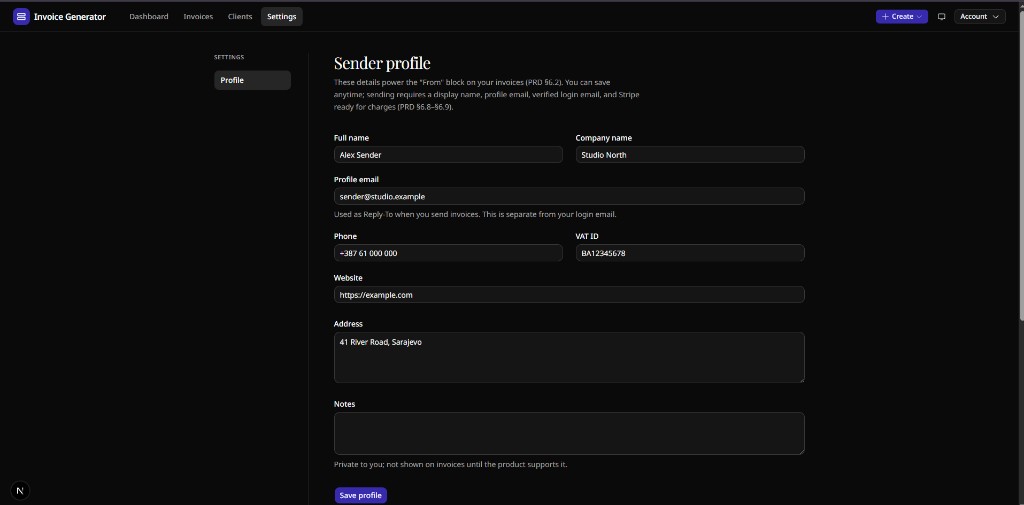Click the Website label
Image resolution: width=1024 pixels, height=505 pixels.
[x=348, y=278]
